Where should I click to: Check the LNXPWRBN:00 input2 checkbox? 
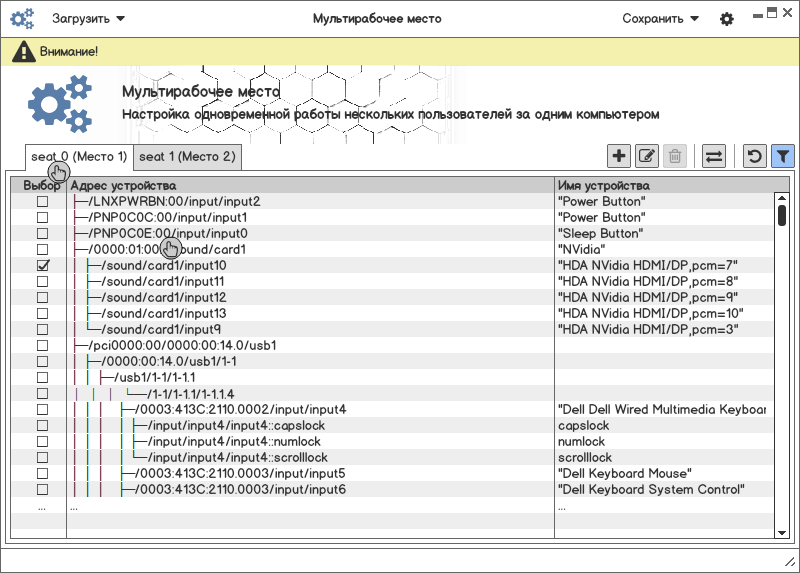coord(42,202)
